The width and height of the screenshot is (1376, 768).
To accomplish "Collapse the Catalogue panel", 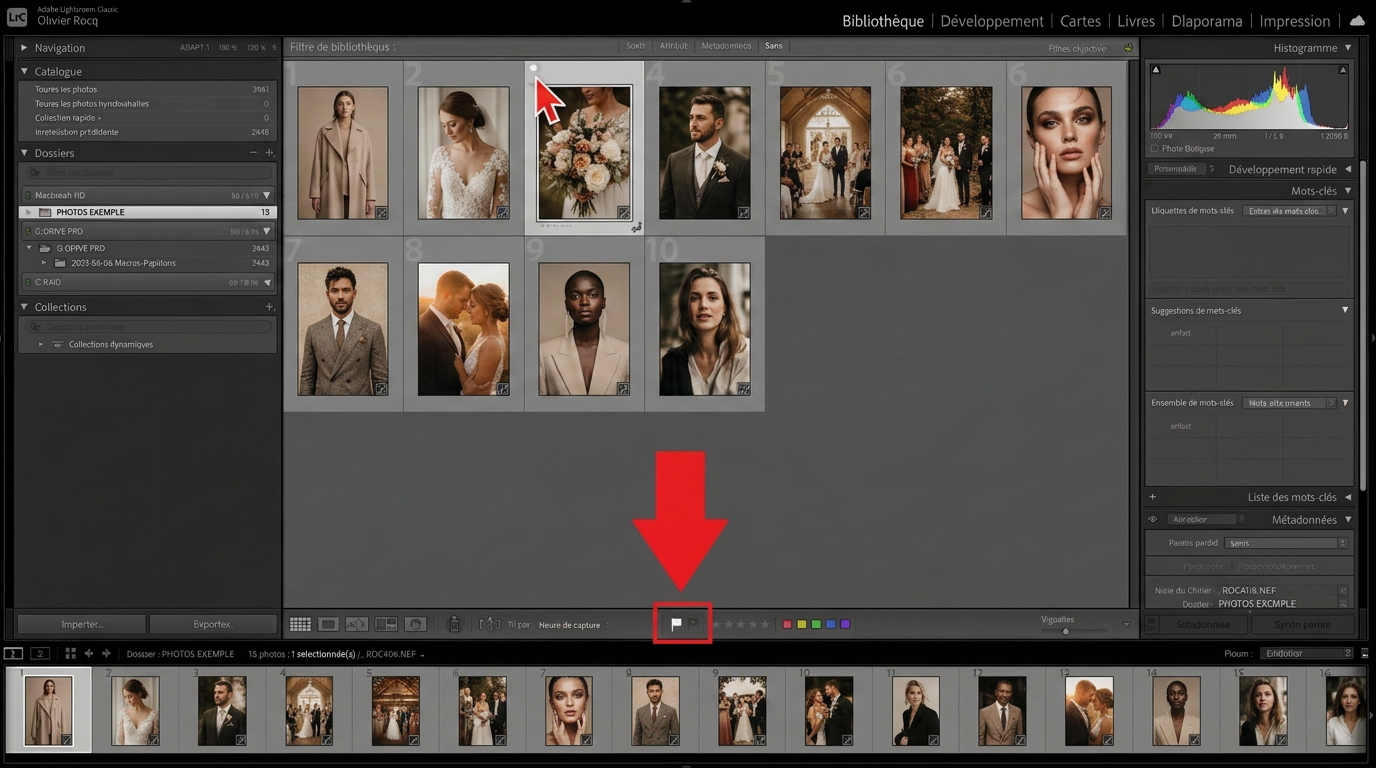I will (x=24, y=72).
